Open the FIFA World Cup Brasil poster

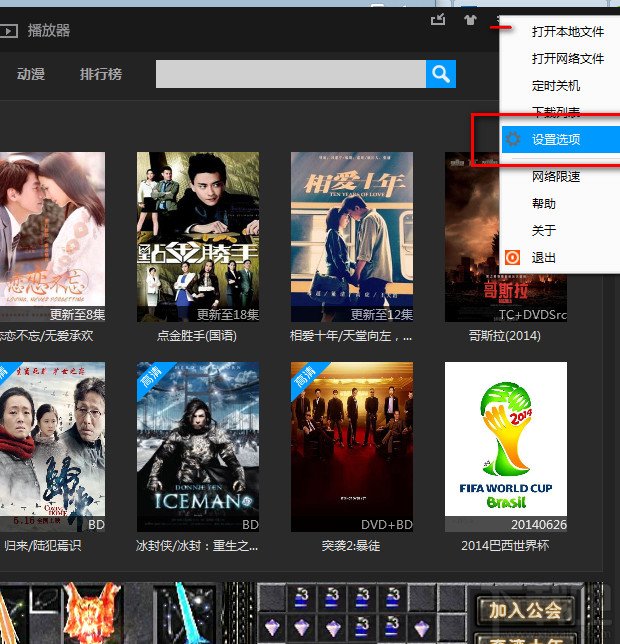pyautogui.click(x=506, y=447)
